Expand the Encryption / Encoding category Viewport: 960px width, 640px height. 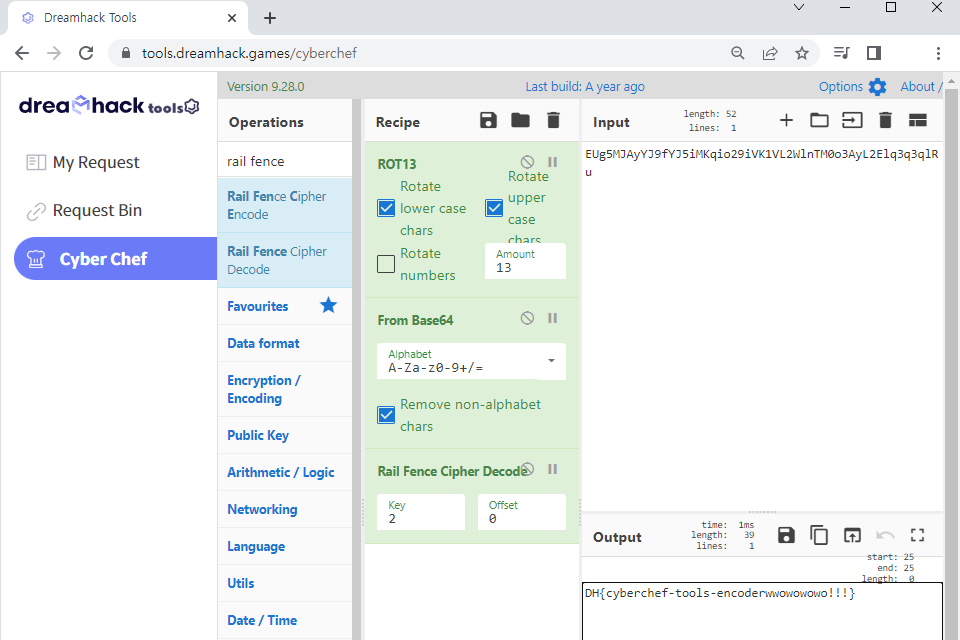(285, 389)
